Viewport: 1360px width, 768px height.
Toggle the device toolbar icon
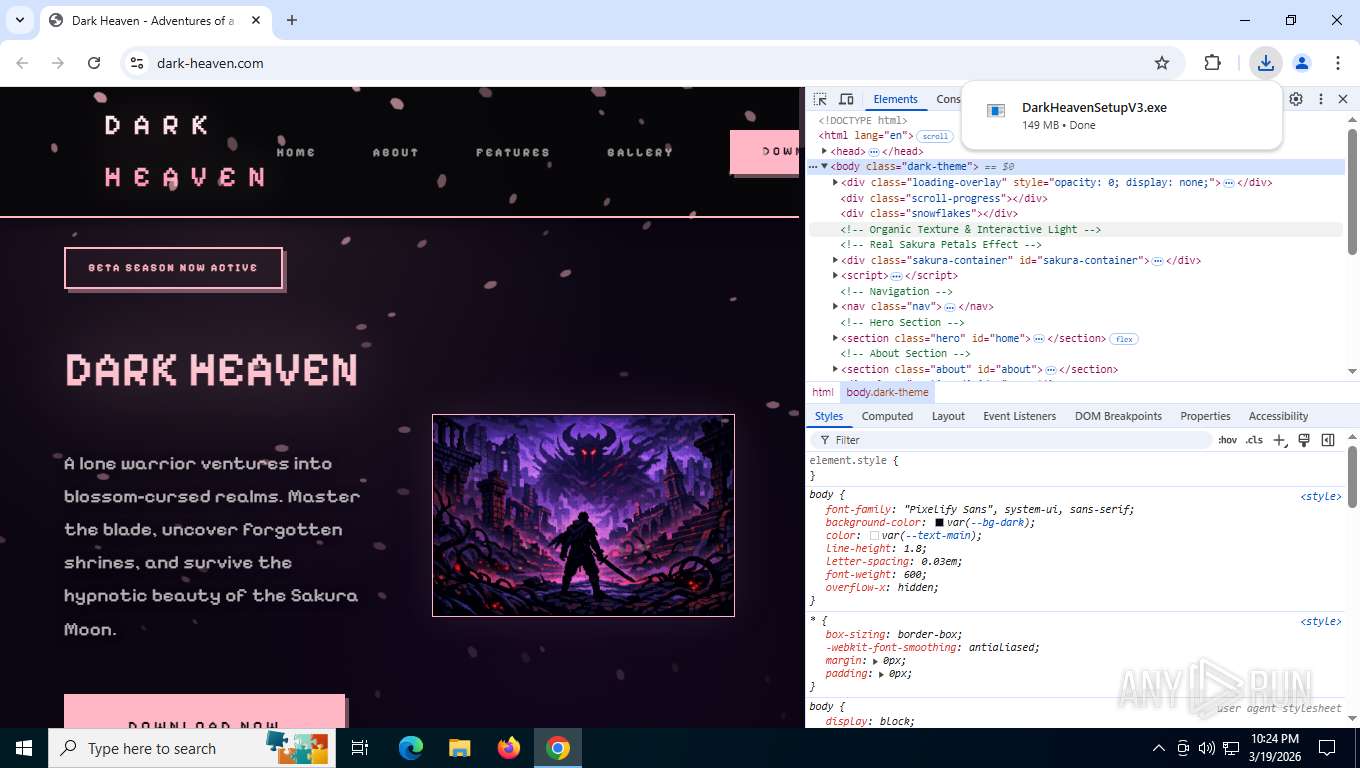(x=846, y=99)
